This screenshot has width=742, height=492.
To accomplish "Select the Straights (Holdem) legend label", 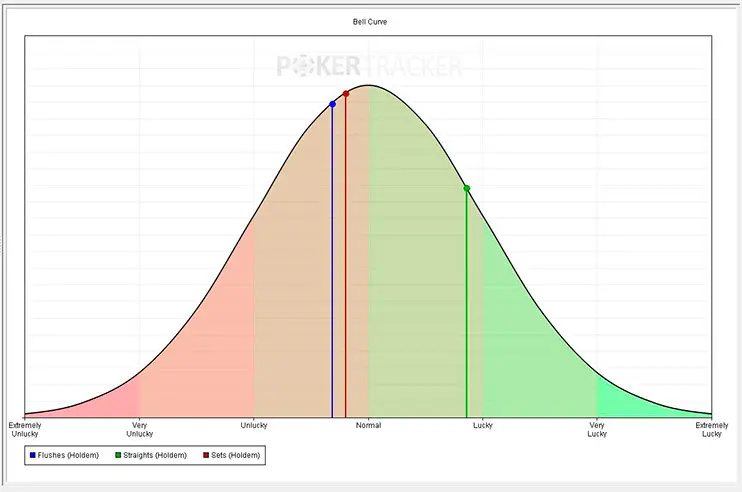I will pyautogui.click(x=155, y=455).
